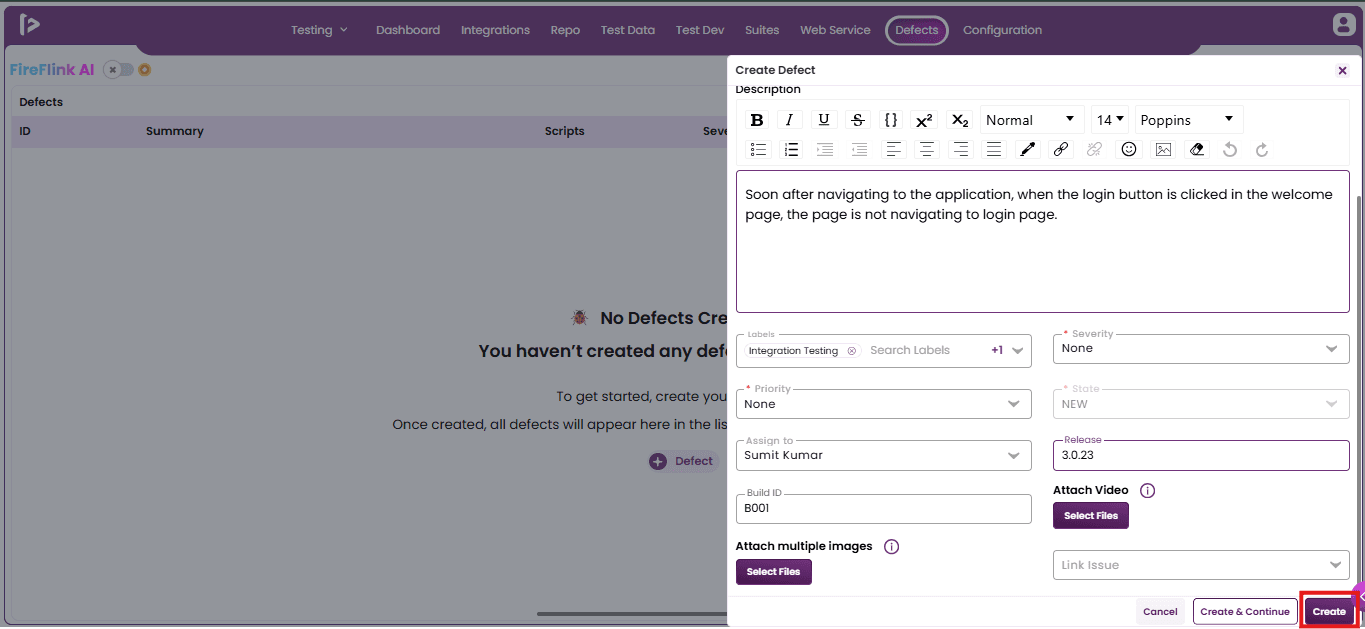Open the Testing project dropdown
The height and width of the screenshot is (629, 1365).
pyautogui.click(x=320, y=30)
